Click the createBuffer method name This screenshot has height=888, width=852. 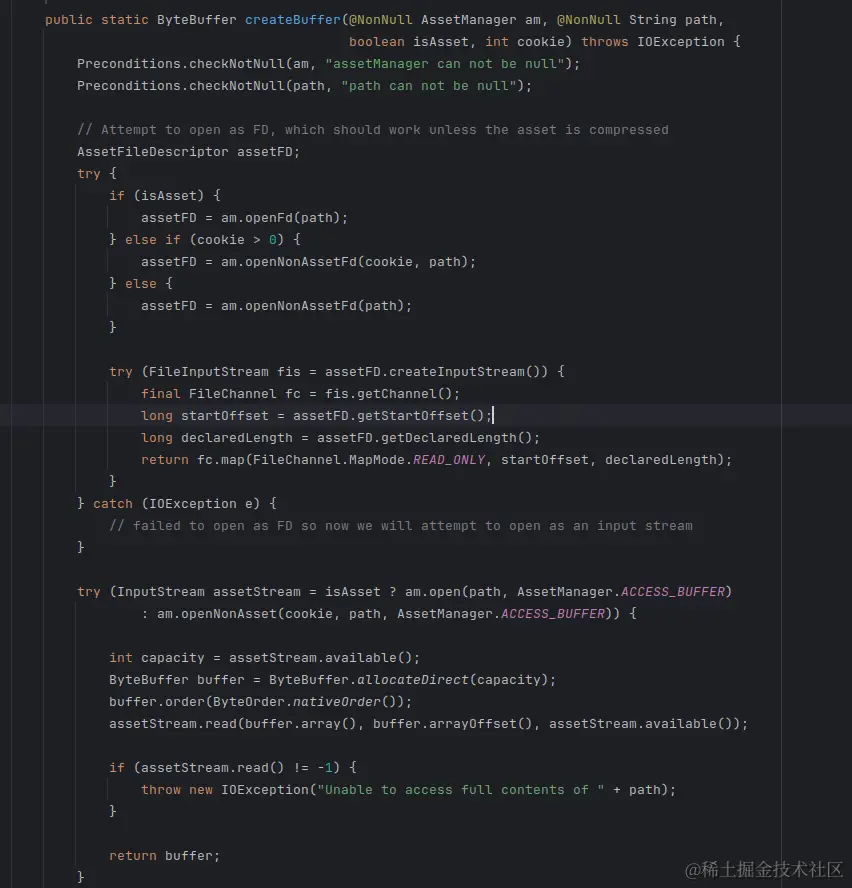pyautogui.click(x=293, y=20)
